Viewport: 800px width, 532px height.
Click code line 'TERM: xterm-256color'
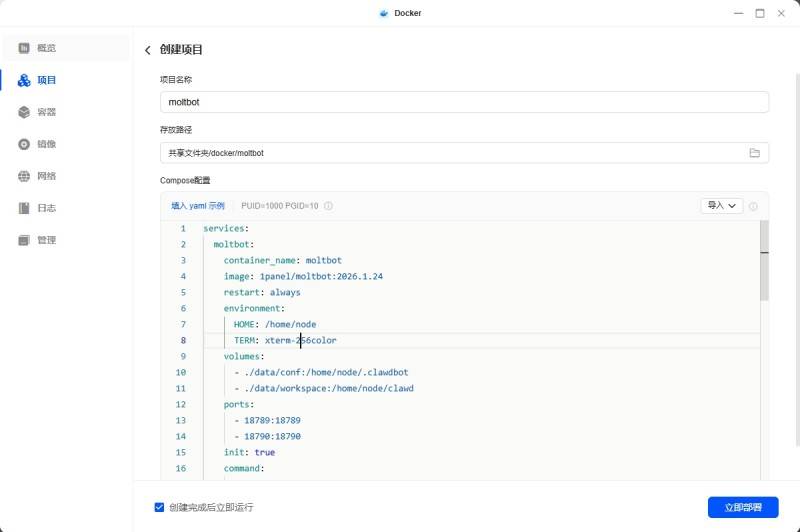pos(285,340)
